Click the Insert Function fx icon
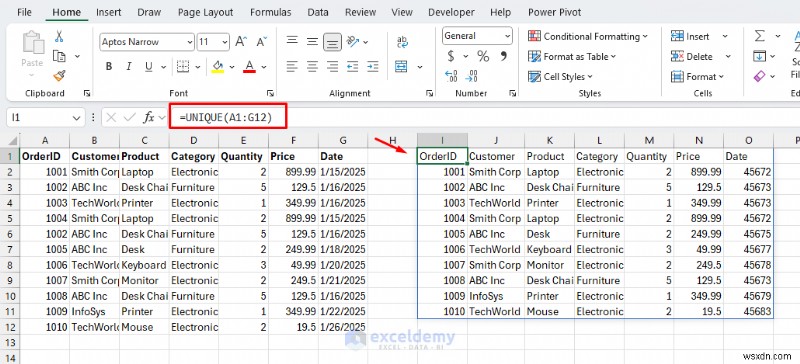Viewport: 800px width, 364px height. [x=148, y=117]
